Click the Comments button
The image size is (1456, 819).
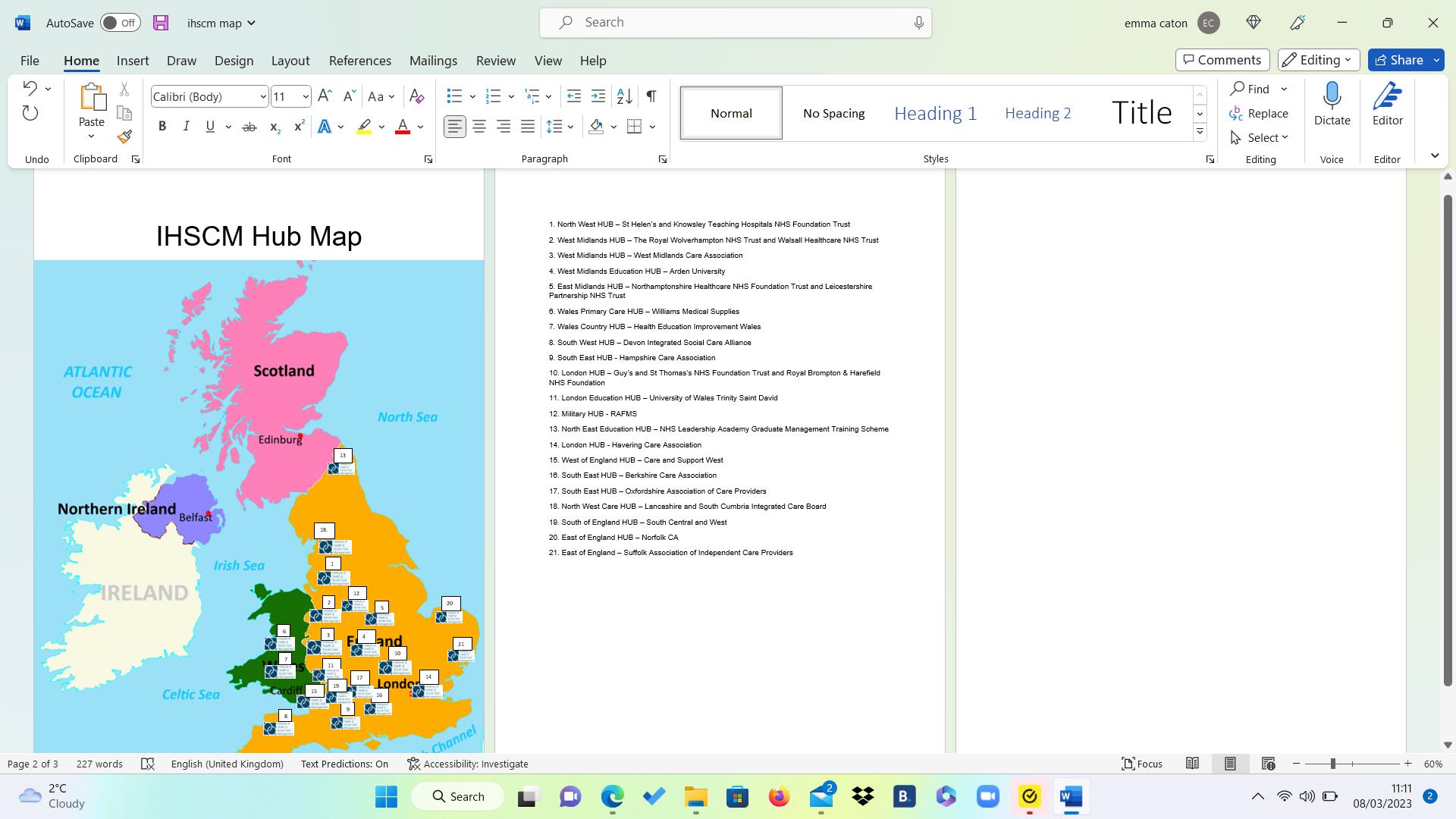pyautogui.click(x=1222, y=60)
